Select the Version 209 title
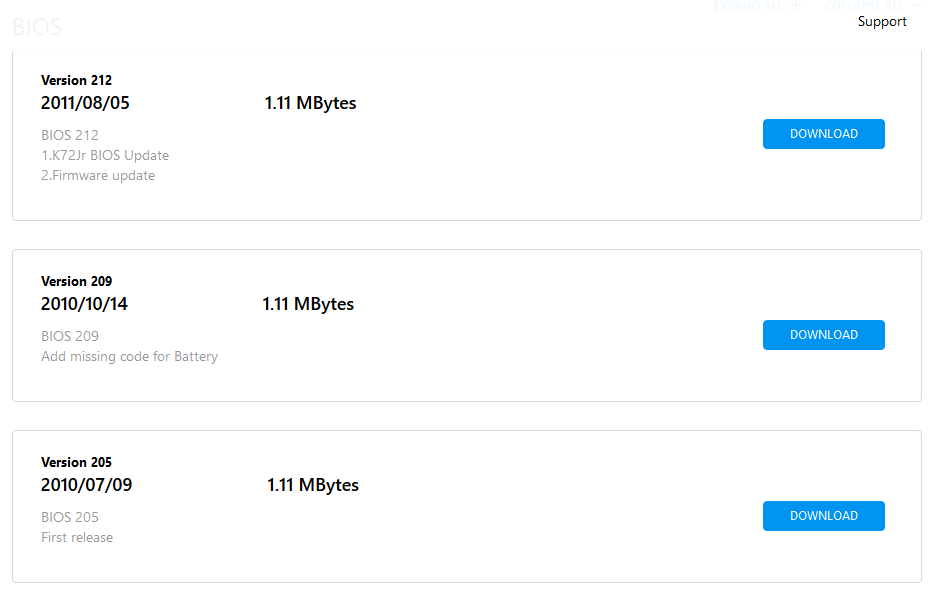Viewport: 942px width, 593px height. coord(76,281)
